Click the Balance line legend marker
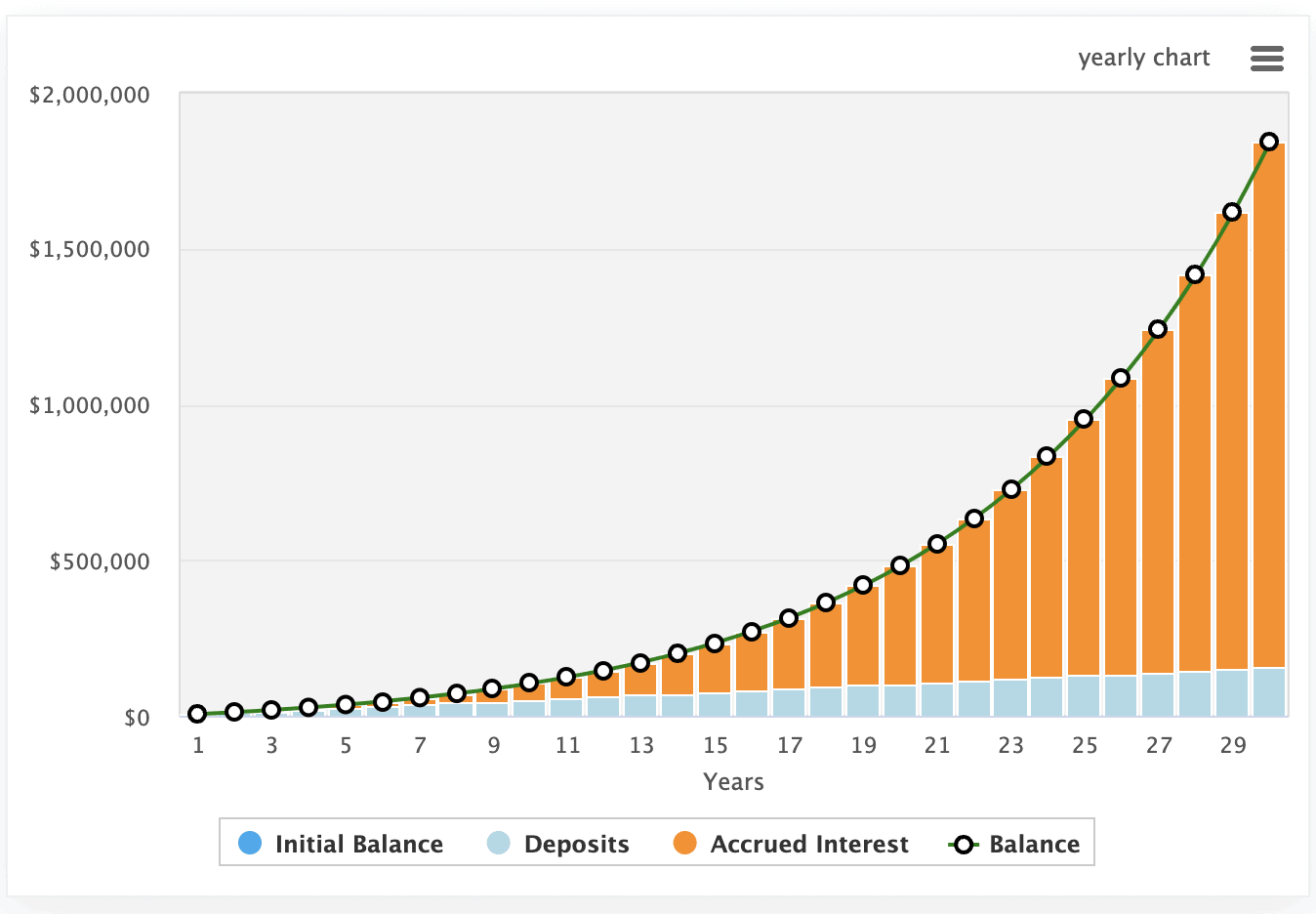 pos(964,845)
